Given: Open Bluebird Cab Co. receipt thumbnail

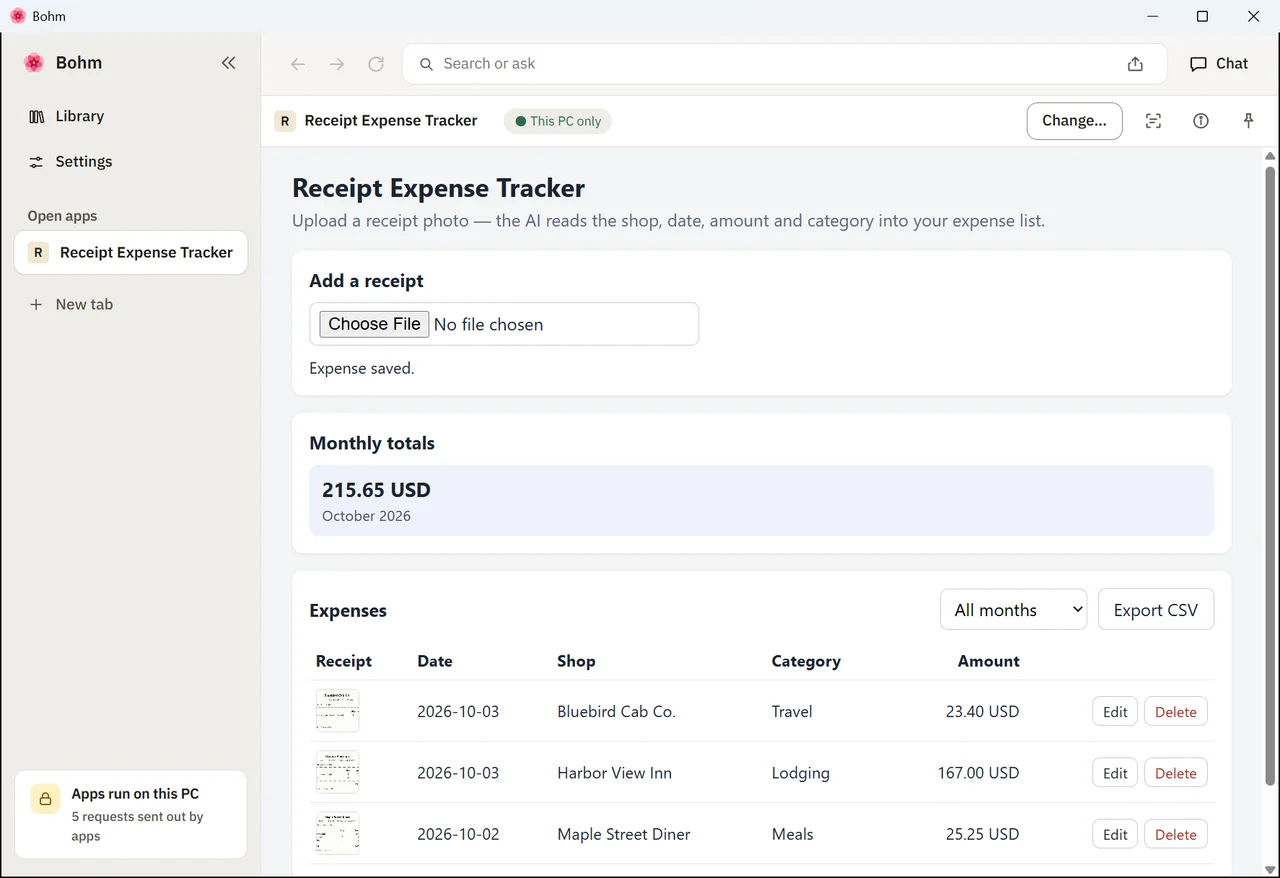Looking at the screenshot, I should [x=337, y=711].
